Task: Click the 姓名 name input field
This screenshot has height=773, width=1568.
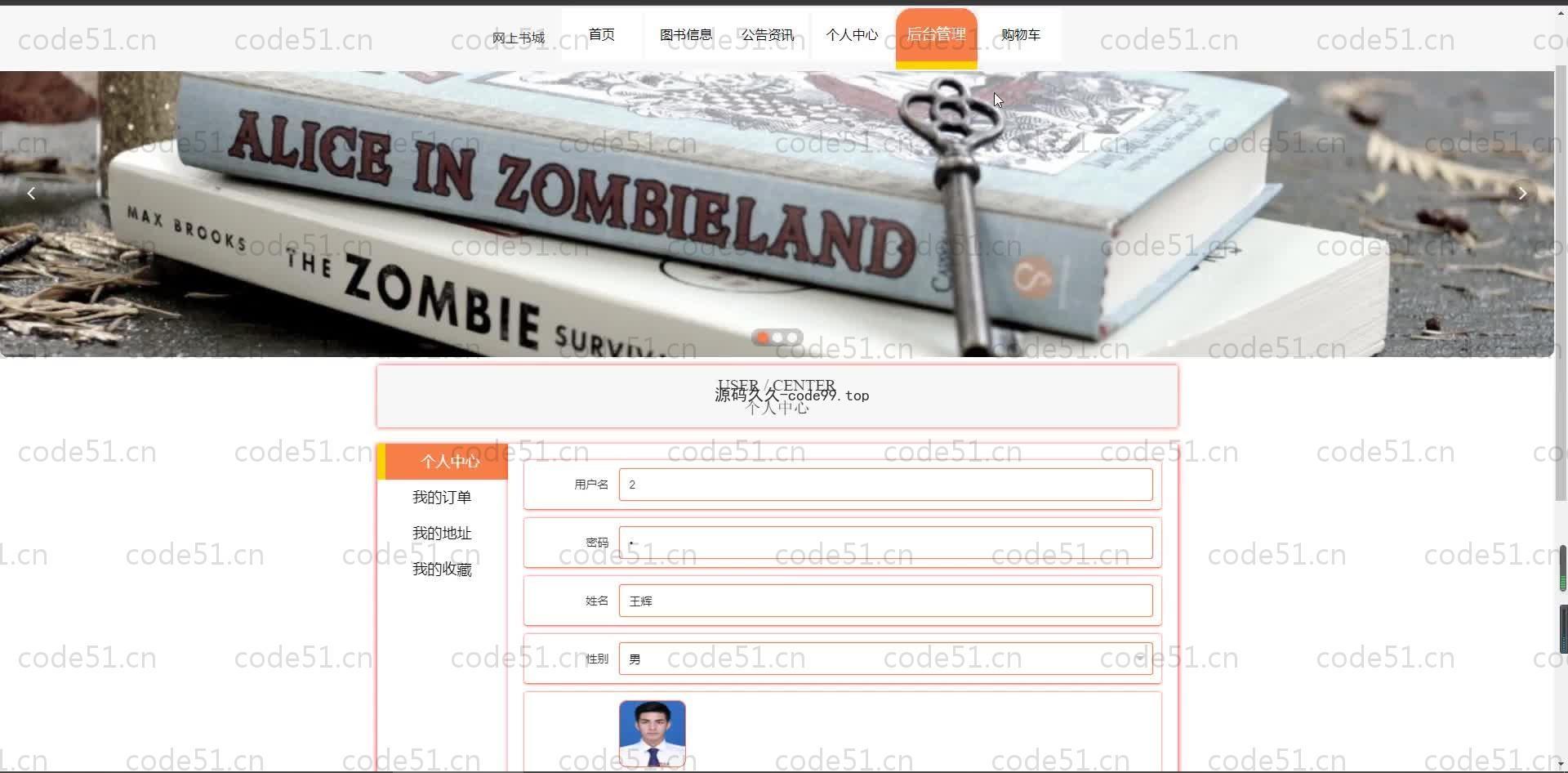Action: 885,601
